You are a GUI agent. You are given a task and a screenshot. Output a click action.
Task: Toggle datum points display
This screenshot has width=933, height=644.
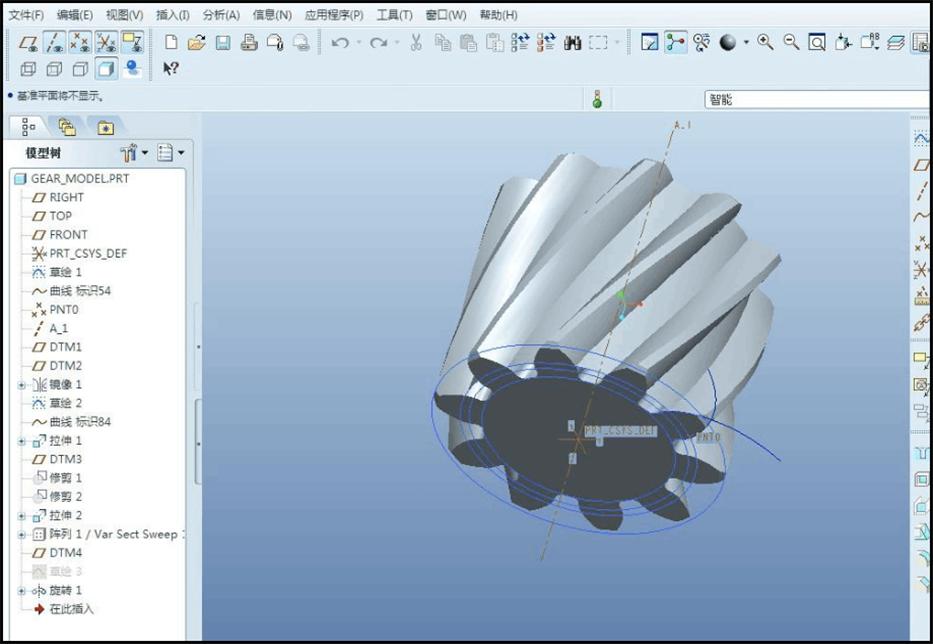81,42
